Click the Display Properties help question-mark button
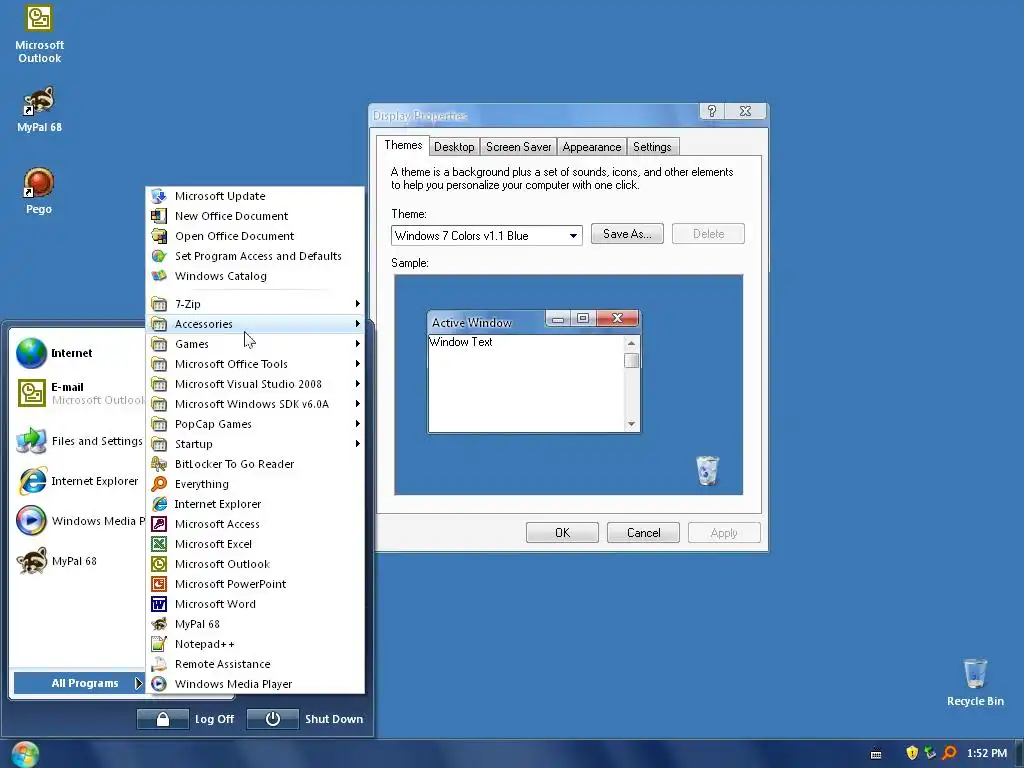 (712, 111)
